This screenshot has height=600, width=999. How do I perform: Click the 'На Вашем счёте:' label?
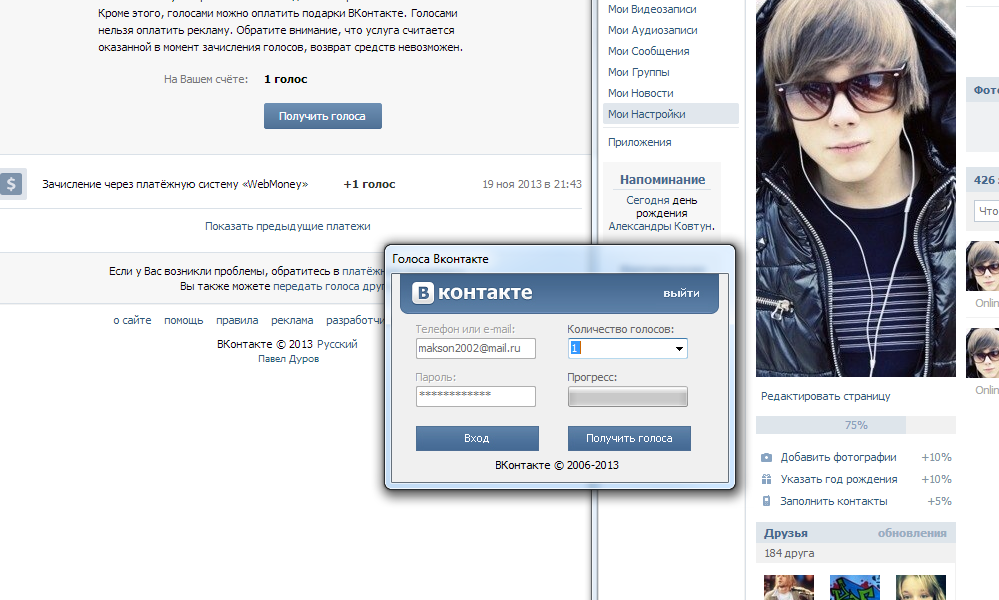(206, 80)
